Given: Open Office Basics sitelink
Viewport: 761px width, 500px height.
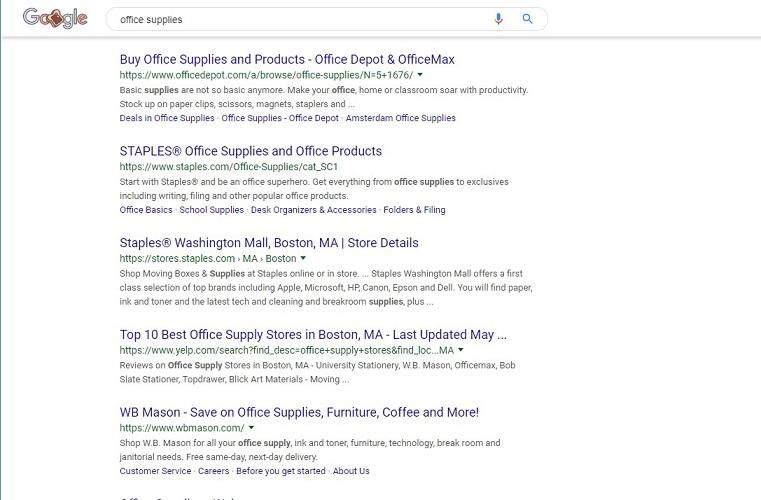Looking at the screenshot, I should pyautogui.click(x=146, y=210).
